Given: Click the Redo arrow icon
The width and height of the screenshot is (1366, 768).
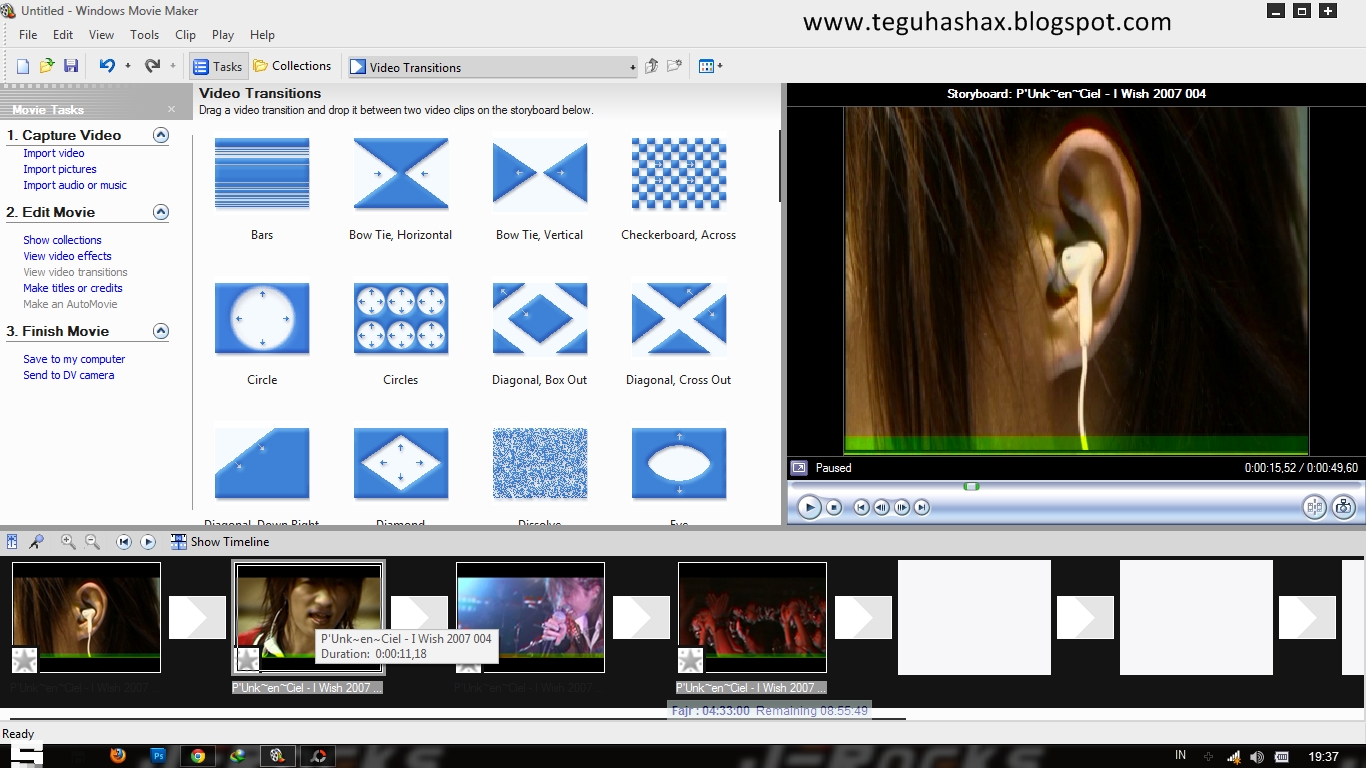Looking at the screenshot, I should point(152,66).
